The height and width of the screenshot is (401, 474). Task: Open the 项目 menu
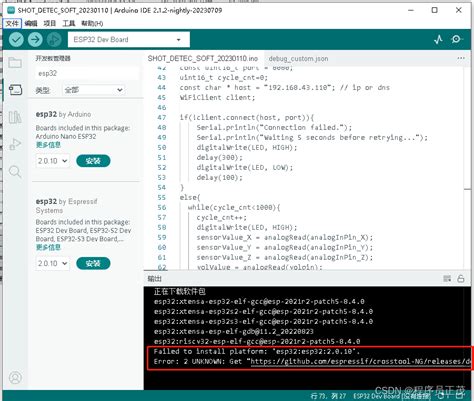pos(50,23)
